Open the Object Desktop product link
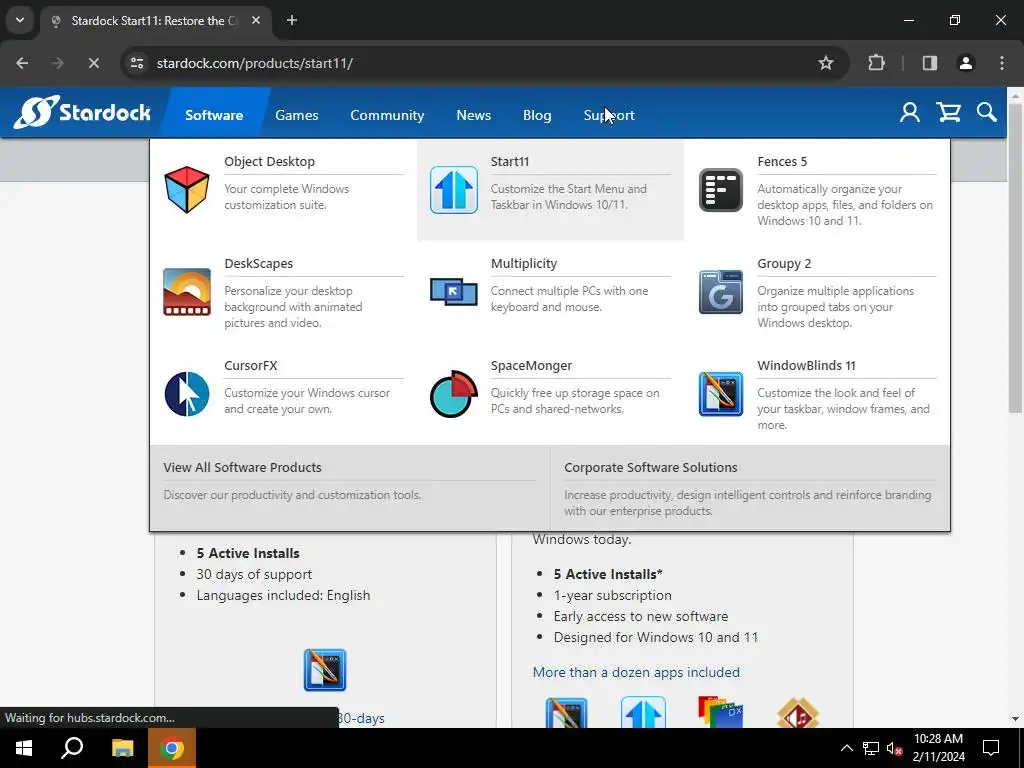The height and width of the screenshot is (768, 1024). 269,161
